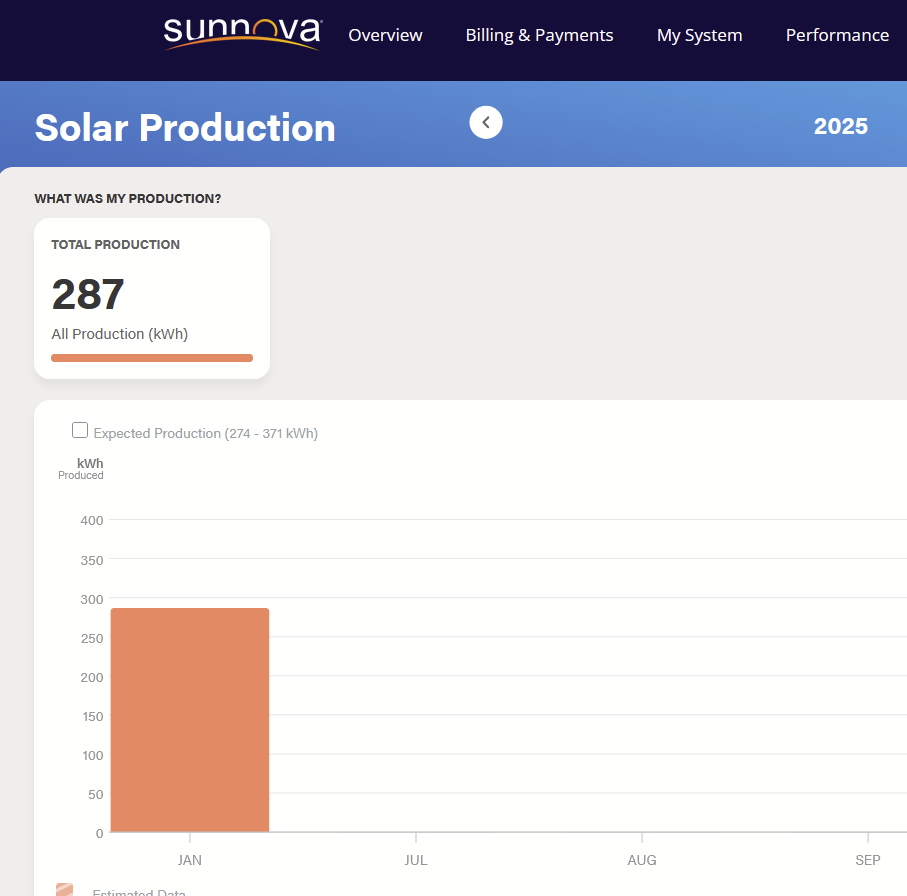Enable the Expected Production checkbox
Image resolution: width=907 pixels, height=896 pixels.
point(80,431)
